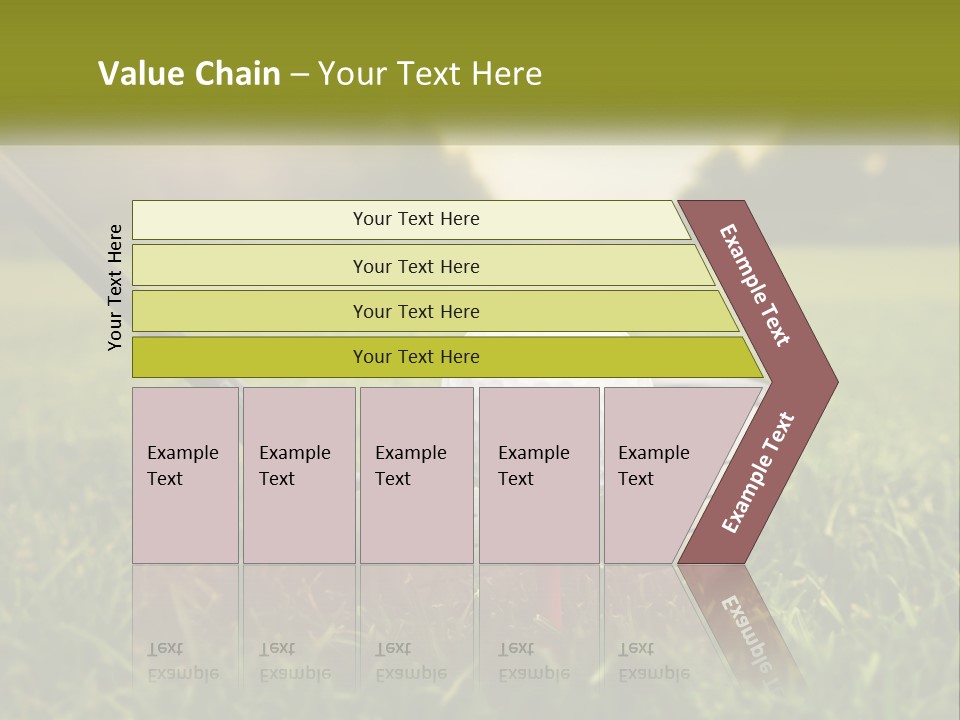Select the lower chevron arm "Example Text"
960x720 pixels.
757,473
